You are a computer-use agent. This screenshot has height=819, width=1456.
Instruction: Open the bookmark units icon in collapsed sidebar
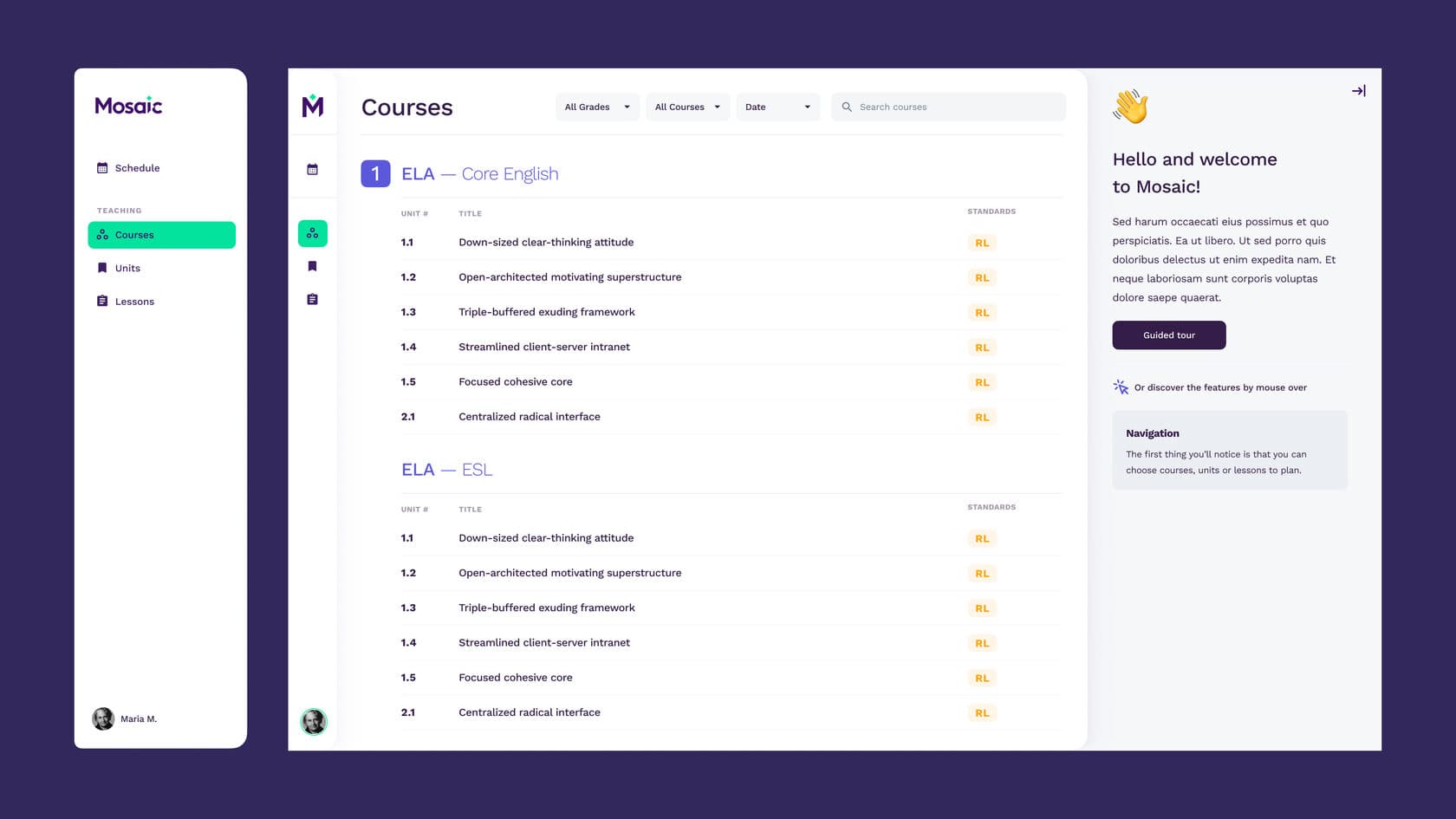tap(312, 267)
